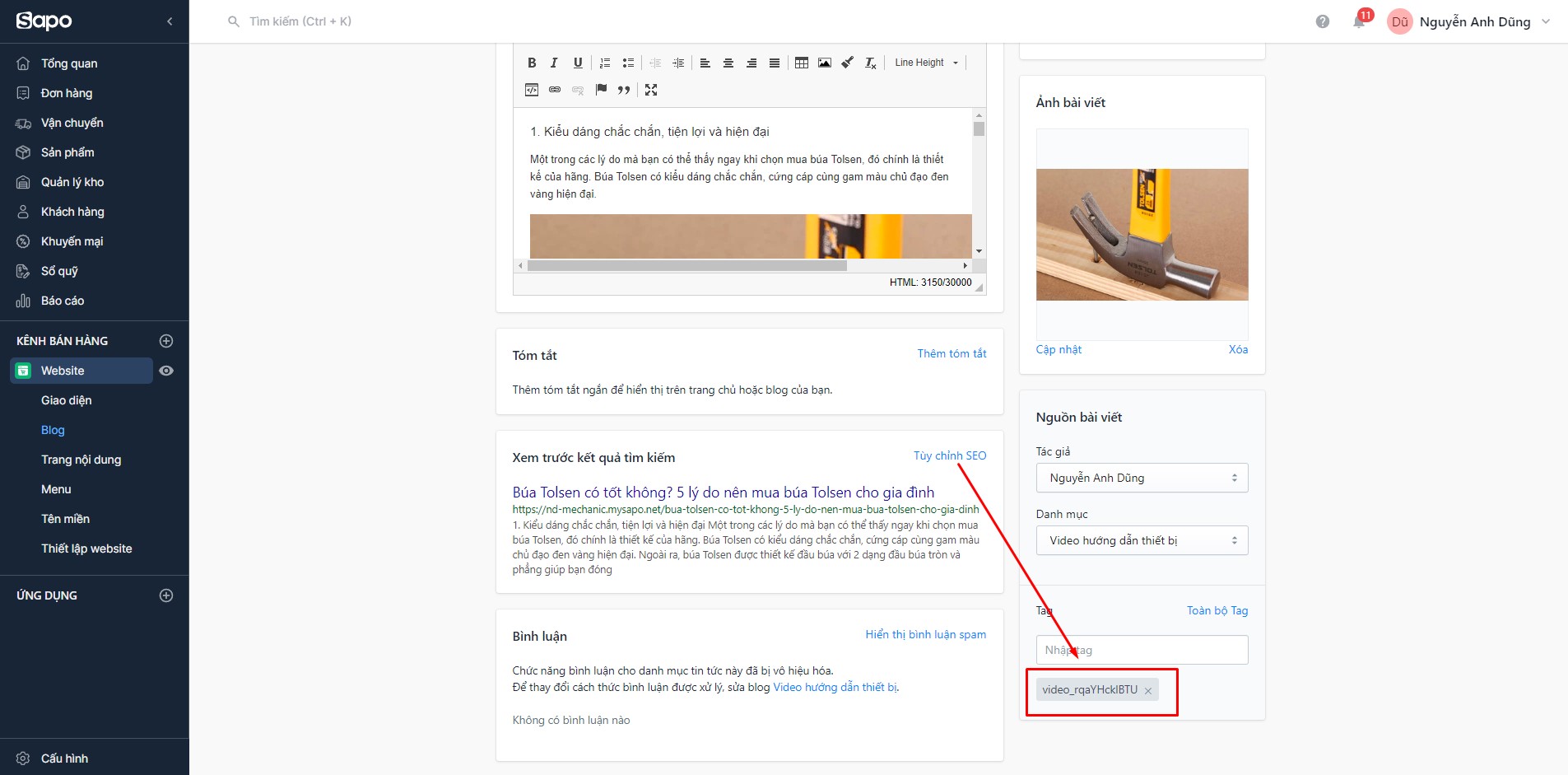Viewport: 1568px width, 775px height.
Task: Open Video hướng dẫn thiết bị blog link
Action: [x=835, y=687]
